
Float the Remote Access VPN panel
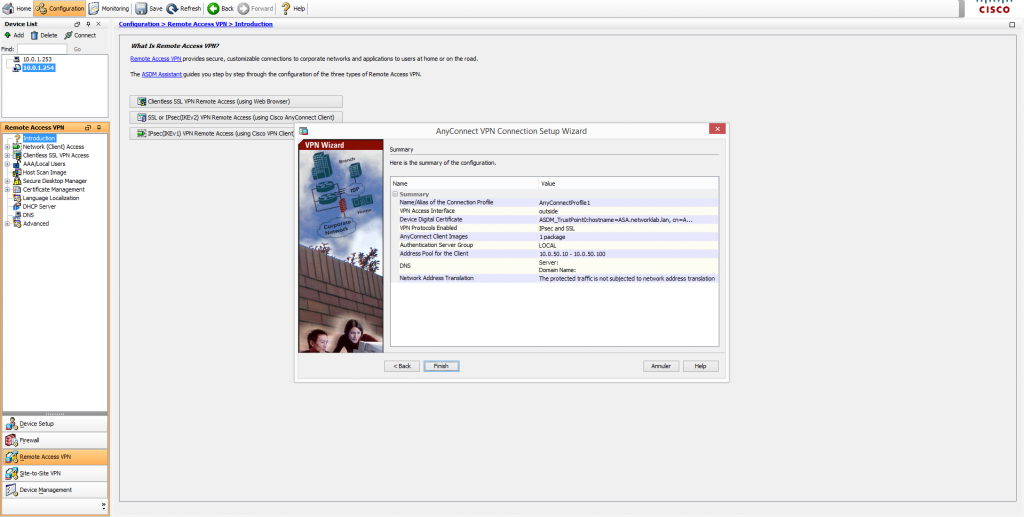88,128
